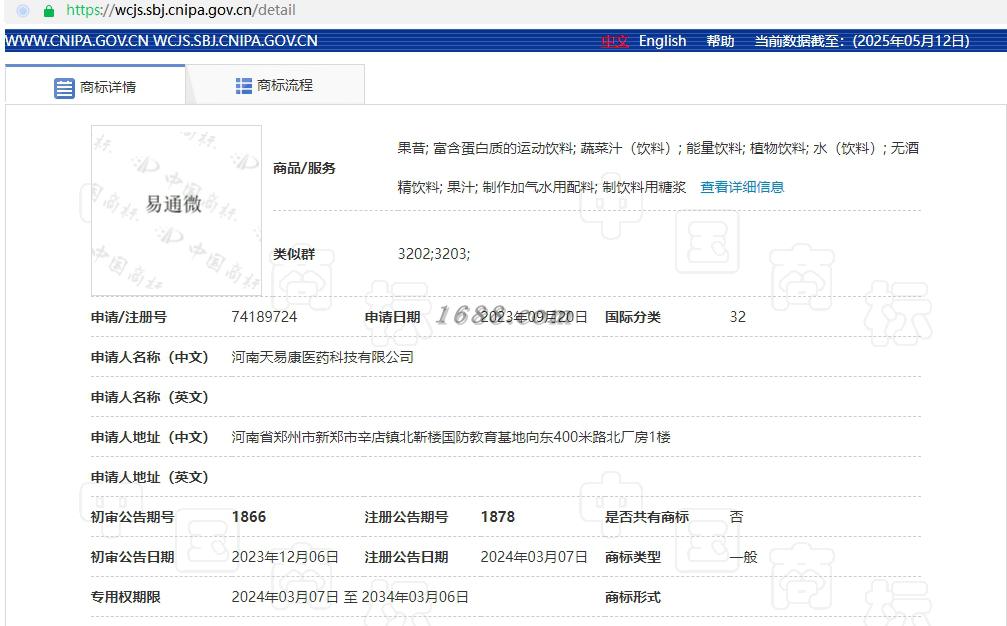Screen dimensions: 1007x626
Task: Click 查看详细信息 link
Action: (742, 187)
